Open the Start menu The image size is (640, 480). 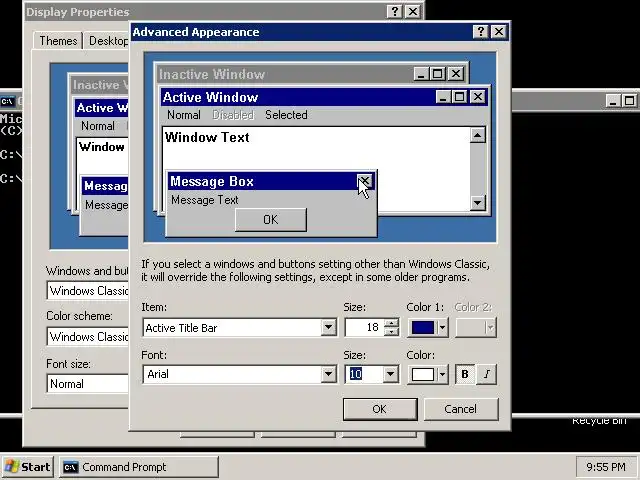[x=28, y=467]
